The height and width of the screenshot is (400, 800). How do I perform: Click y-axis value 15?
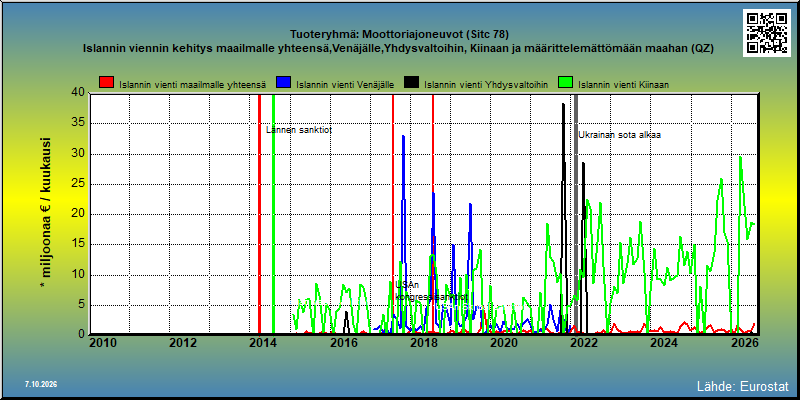(78, 244)
